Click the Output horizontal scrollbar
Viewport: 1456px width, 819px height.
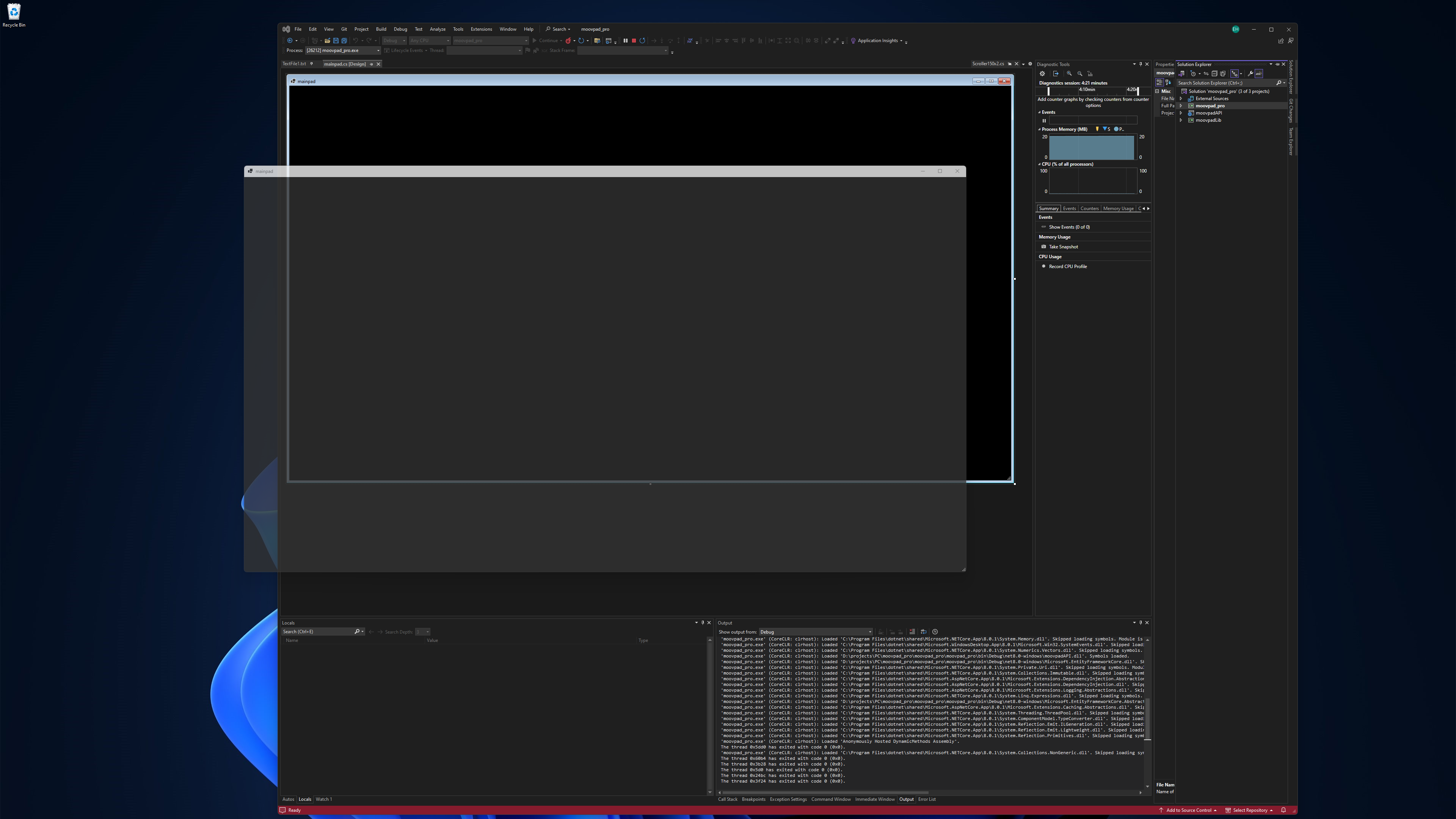pos(825,792)
